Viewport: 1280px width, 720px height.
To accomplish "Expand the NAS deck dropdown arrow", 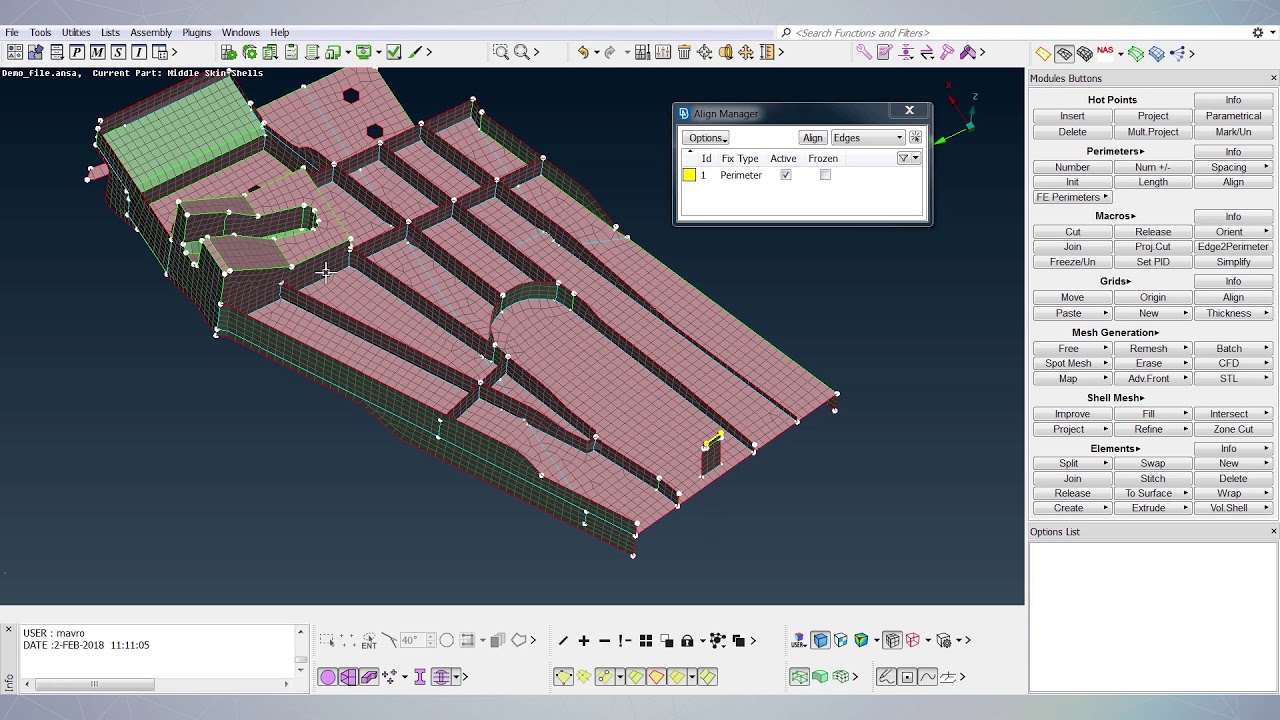I will 1121,54.
